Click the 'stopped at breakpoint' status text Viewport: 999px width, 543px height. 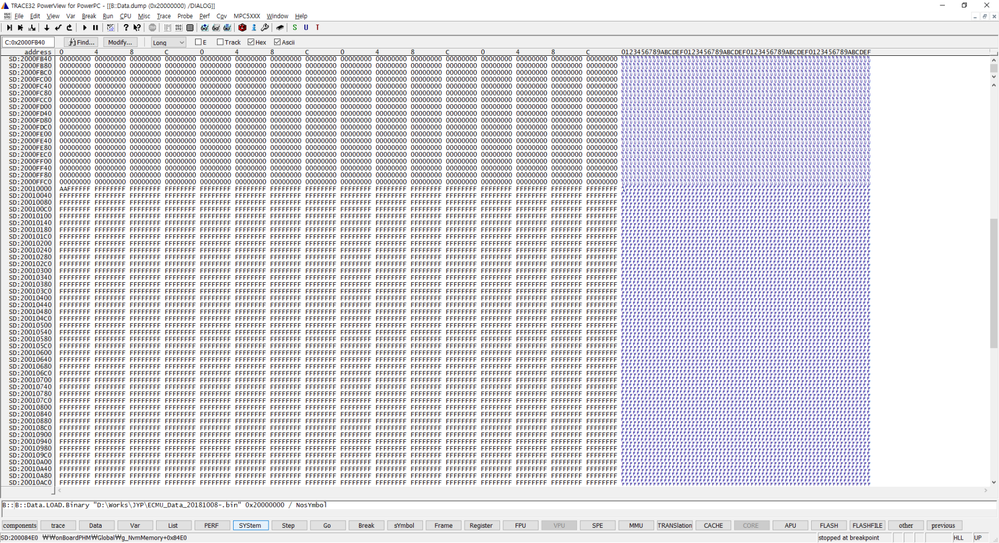click(x=849, y=538)
